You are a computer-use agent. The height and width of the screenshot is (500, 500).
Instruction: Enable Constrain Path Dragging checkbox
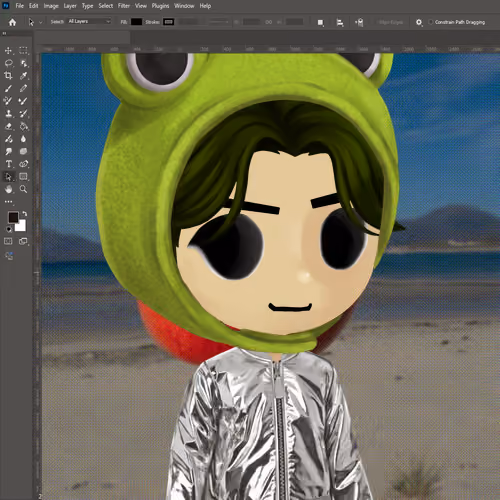(x=431, y=22)
